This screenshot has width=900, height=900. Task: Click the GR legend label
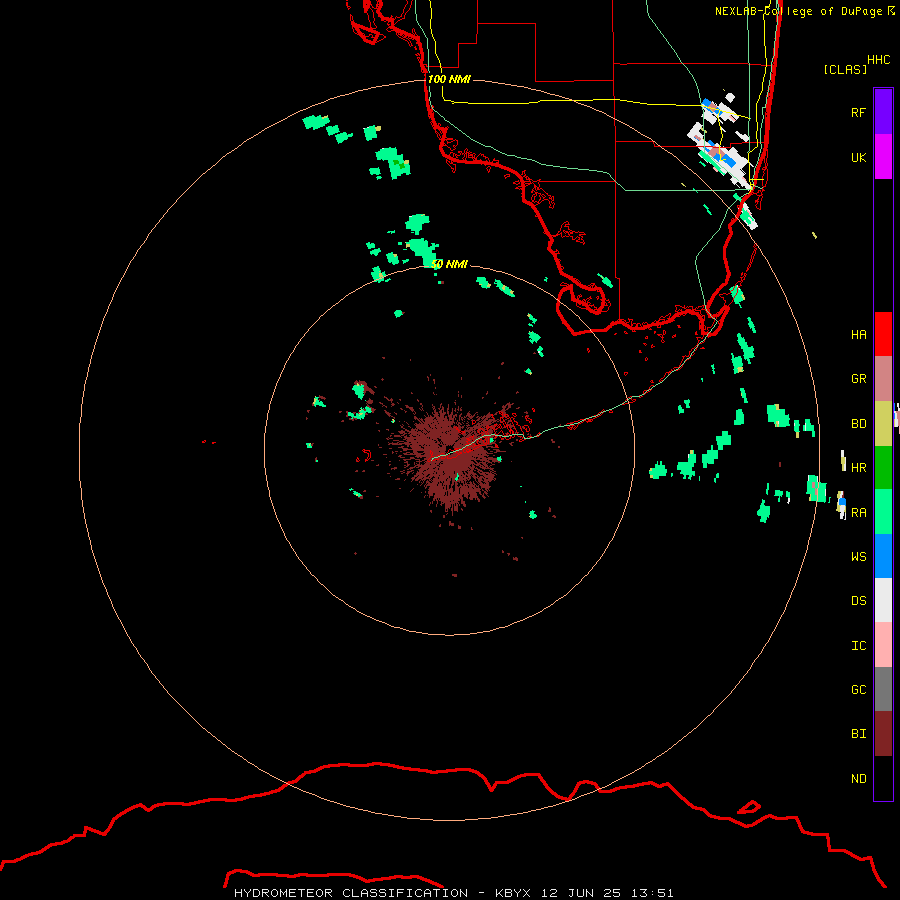tap(858, 379)
